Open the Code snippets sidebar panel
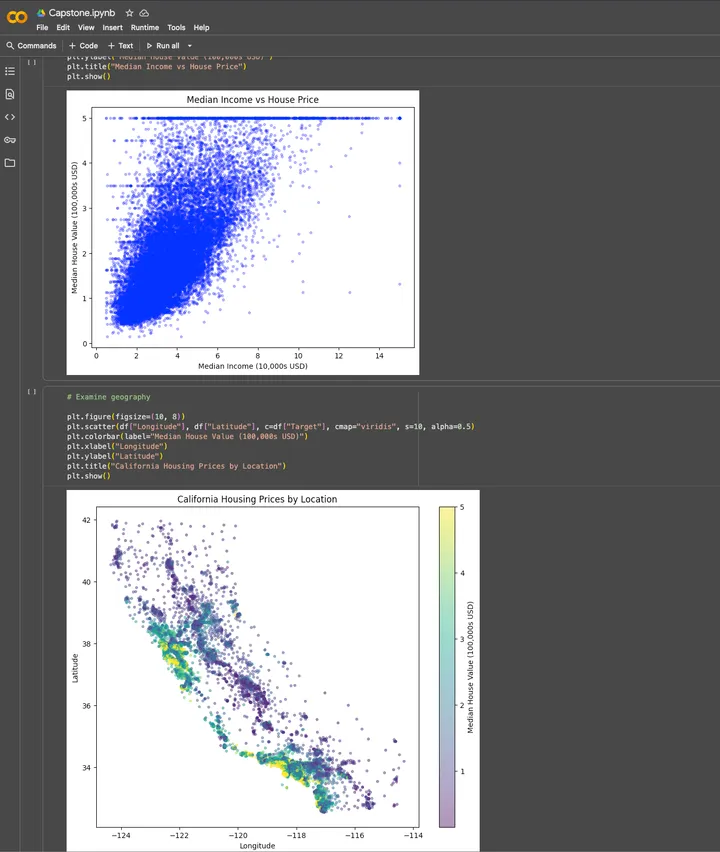The width and height of the screenshot is (720, 852). pos(10,117)
